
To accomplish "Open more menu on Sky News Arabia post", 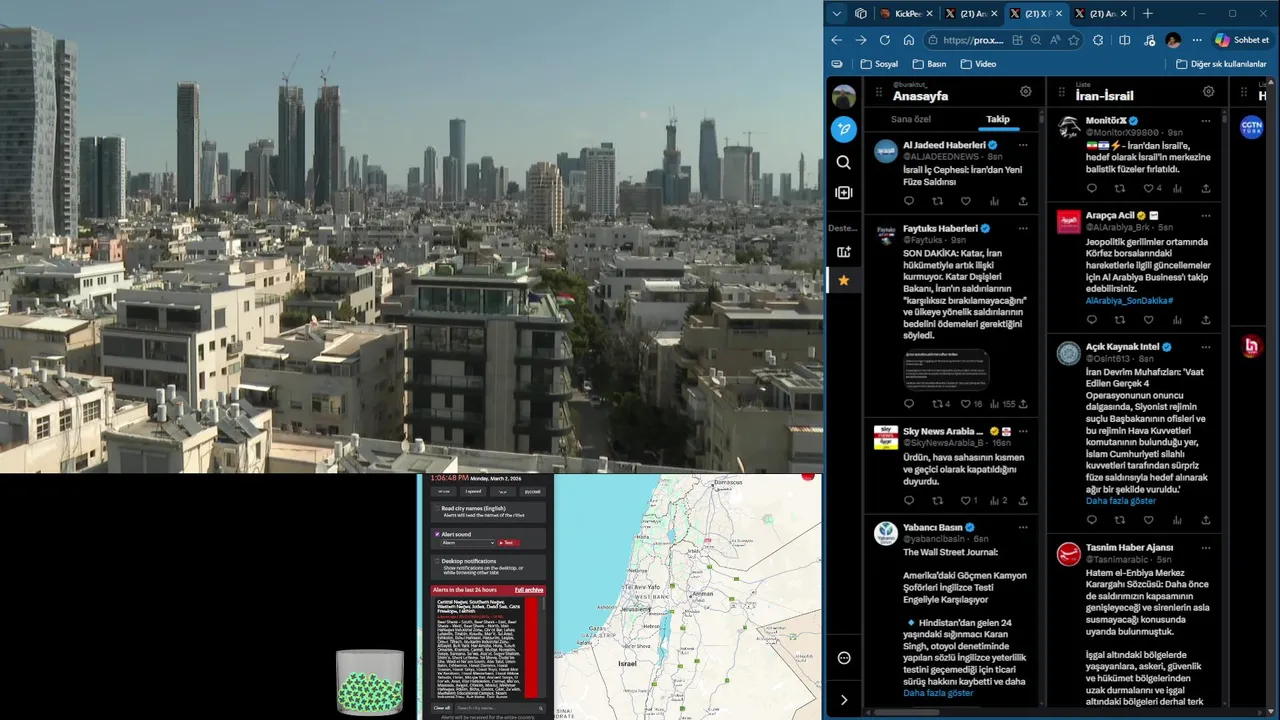I will pos(1023,432).
